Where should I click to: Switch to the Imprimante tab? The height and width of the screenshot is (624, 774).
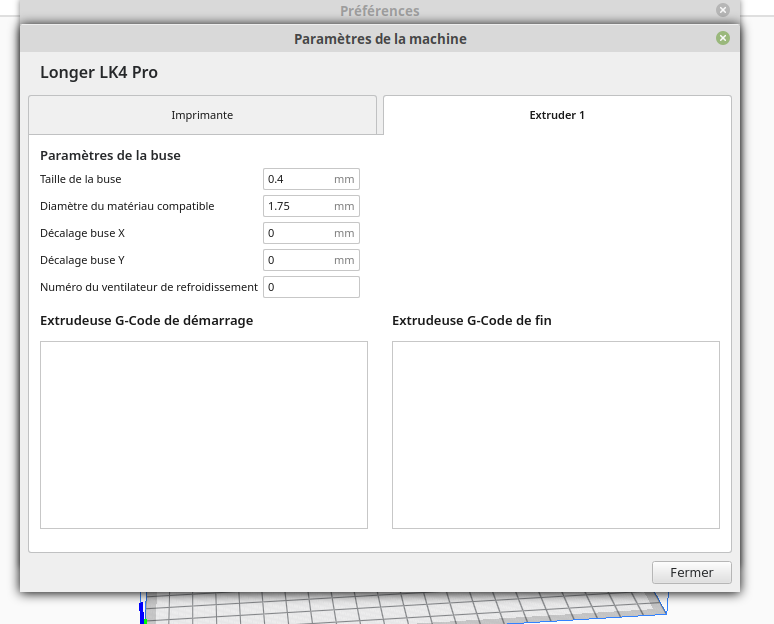[x=202, y=115]
